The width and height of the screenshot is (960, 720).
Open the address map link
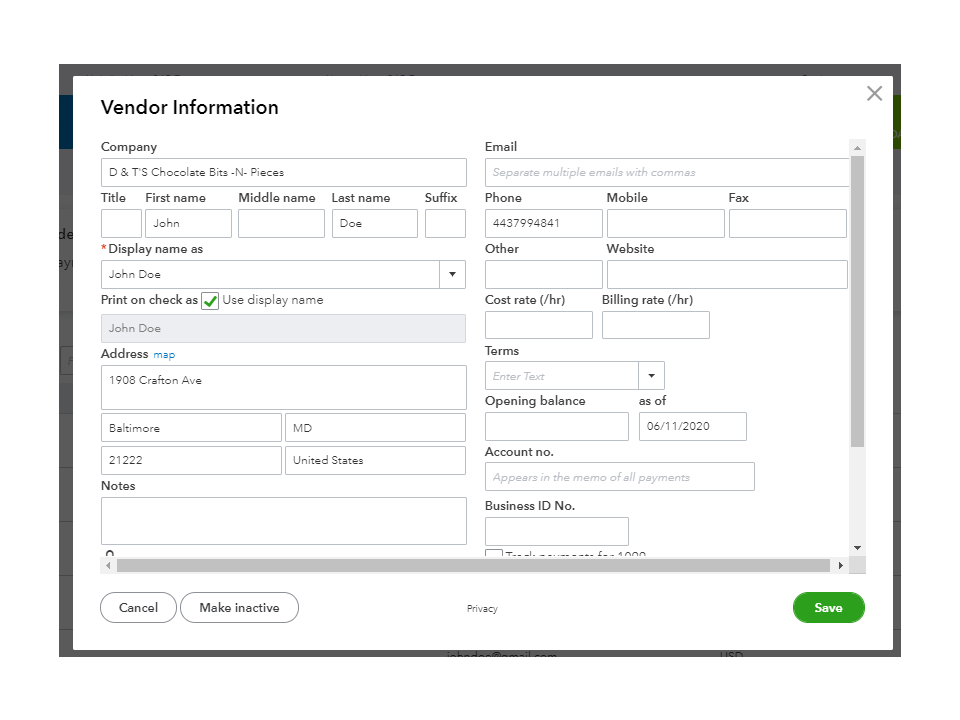pos(163,354)
